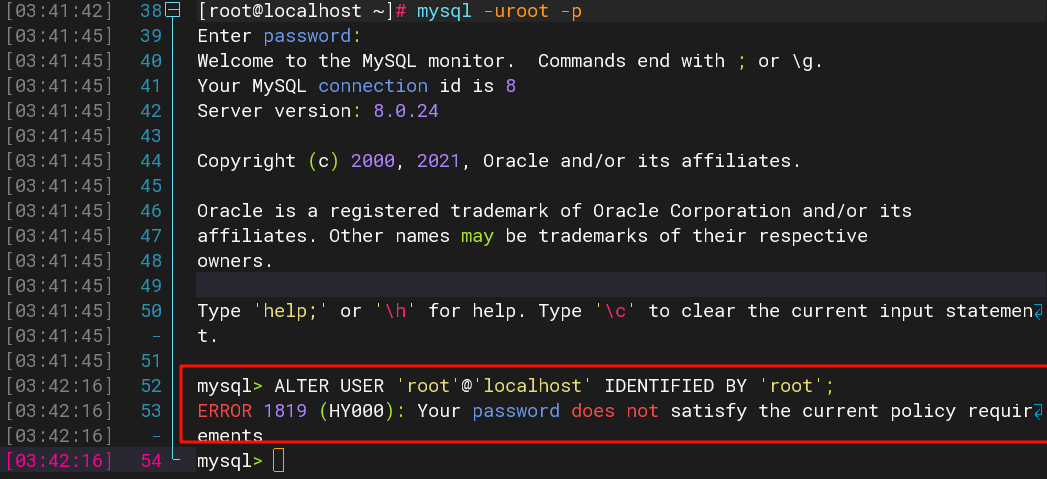Click line number 44
The height and width of the screenshot is (479, 1047).
(152, 161)
